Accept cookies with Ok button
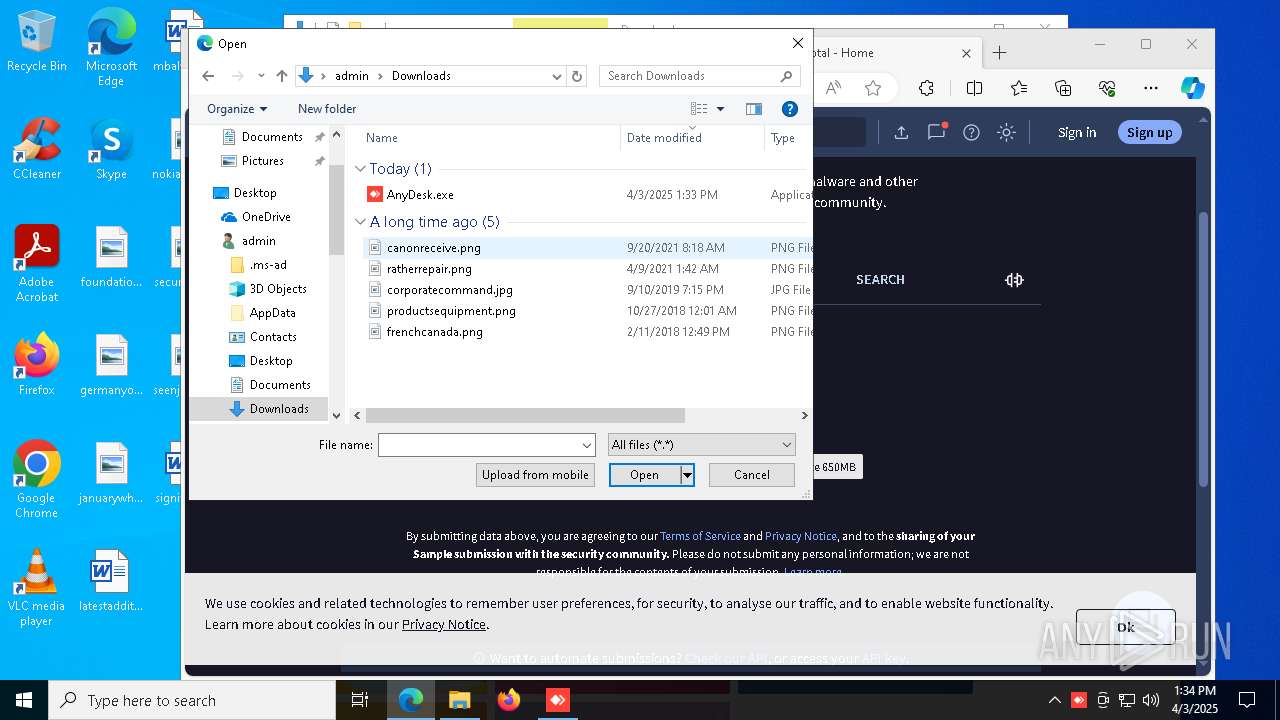 [1126, 627]
